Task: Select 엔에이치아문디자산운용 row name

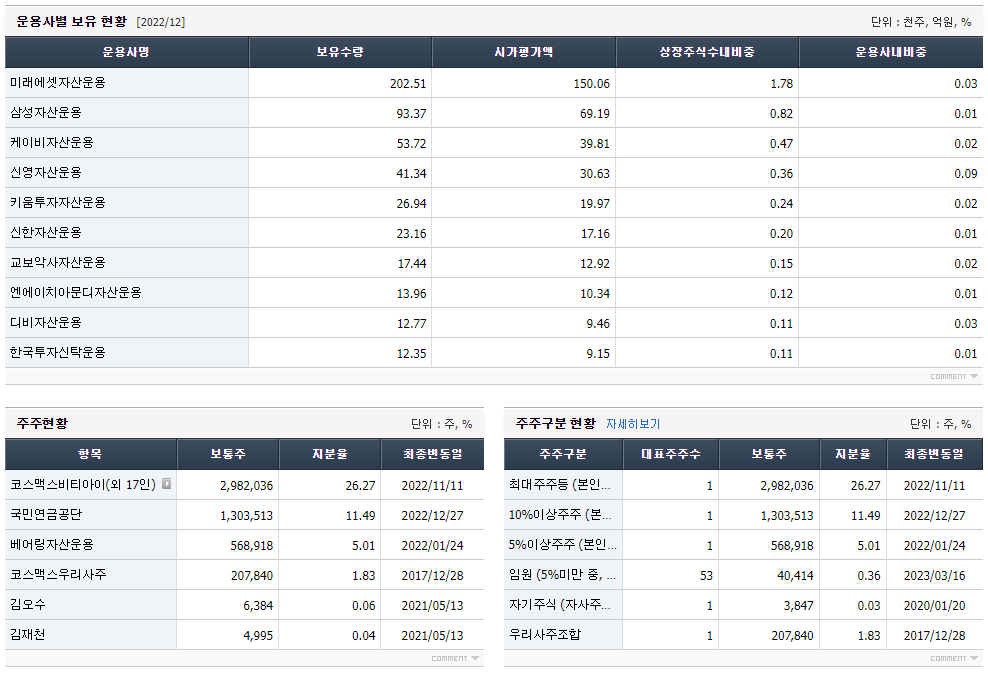Action: coord(76,293)
